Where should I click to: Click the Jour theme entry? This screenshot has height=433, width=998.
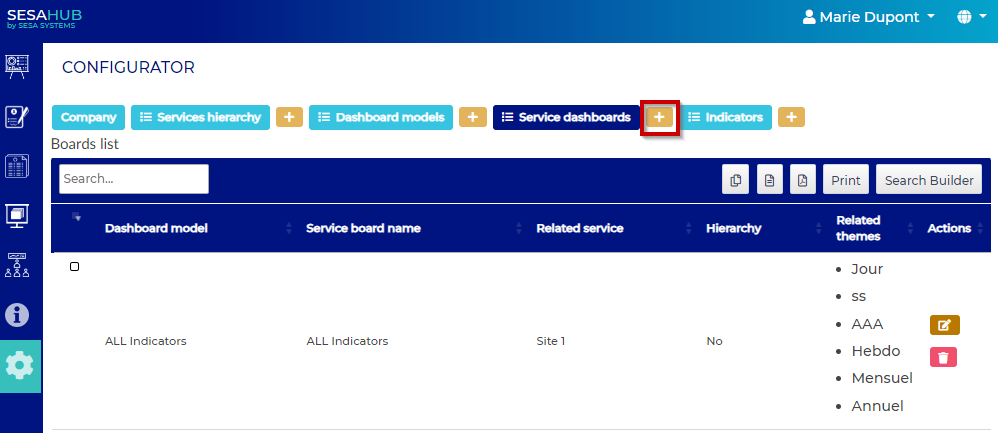(867, 269)
